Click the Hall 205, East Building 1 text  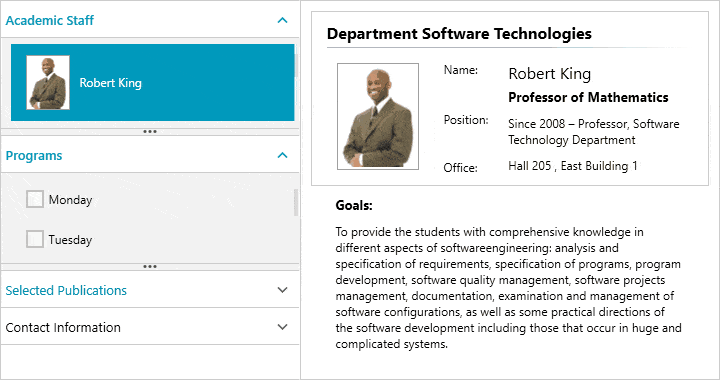coord(573,166)
